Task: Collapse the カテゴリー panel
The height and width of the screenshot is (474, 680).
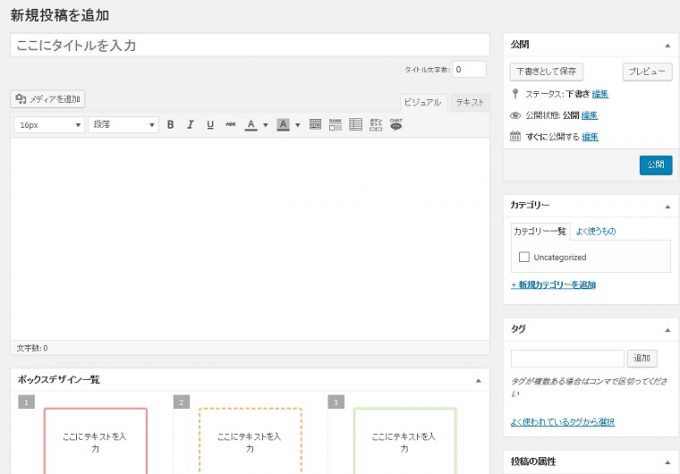Action: tap(667, 207)
